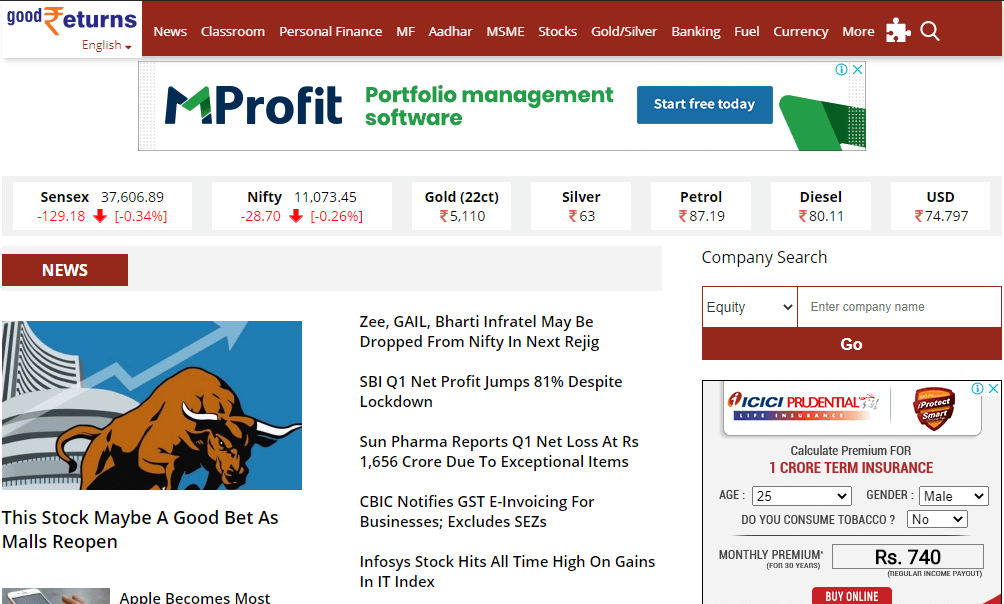The image size is (1004, 604).
Task: Close the MProfit banner ad
Action: [857, 69]
